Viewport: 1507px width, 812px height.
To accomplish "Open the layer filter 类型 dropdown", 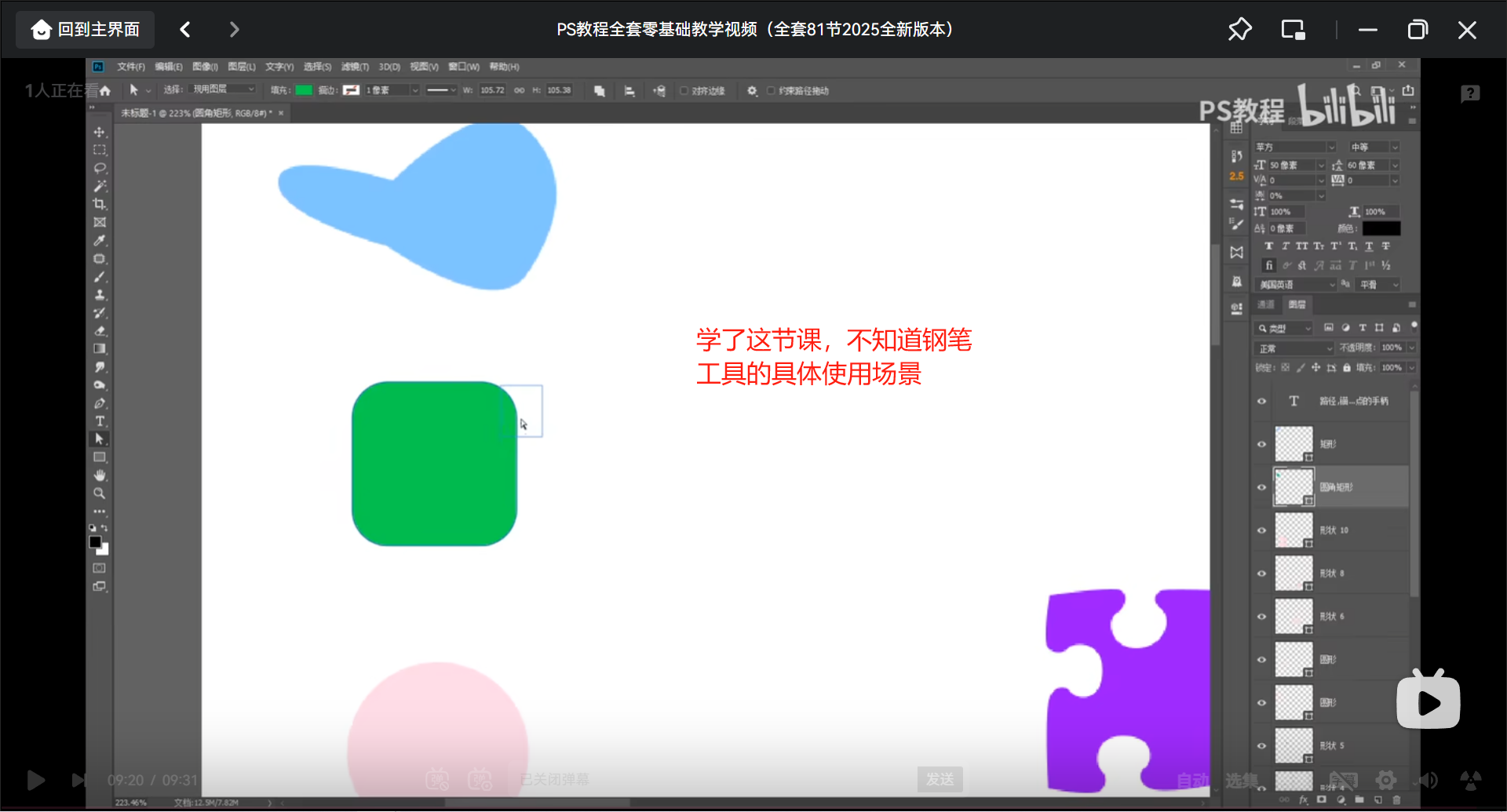I will coord(1283,328).
